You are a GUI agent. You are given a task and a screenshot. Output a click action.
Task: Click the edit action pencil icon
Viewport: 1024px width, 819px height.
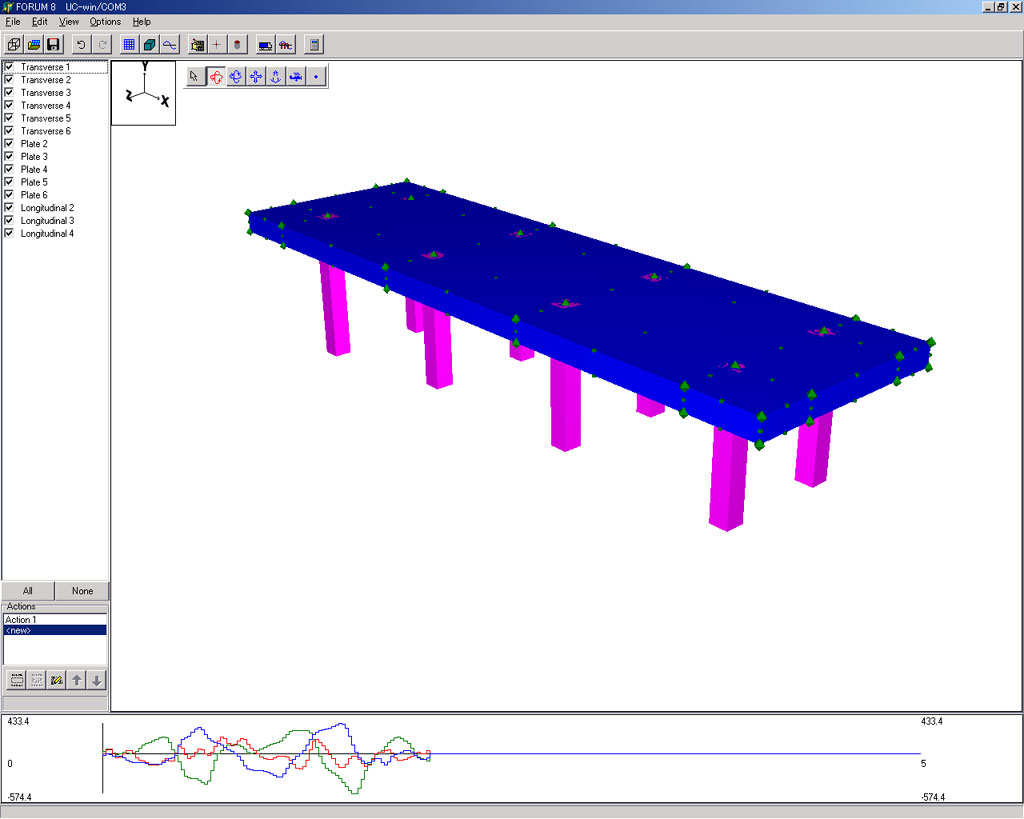pyautogui.click(x=57, y=680)
